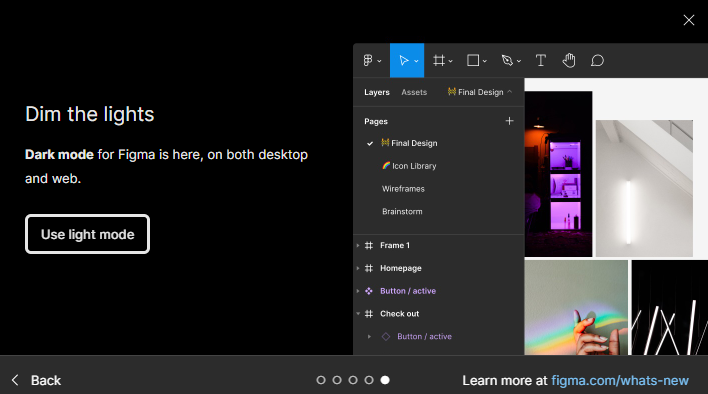Go to second slide dot

pyautogui.click(x=337, y=380)
